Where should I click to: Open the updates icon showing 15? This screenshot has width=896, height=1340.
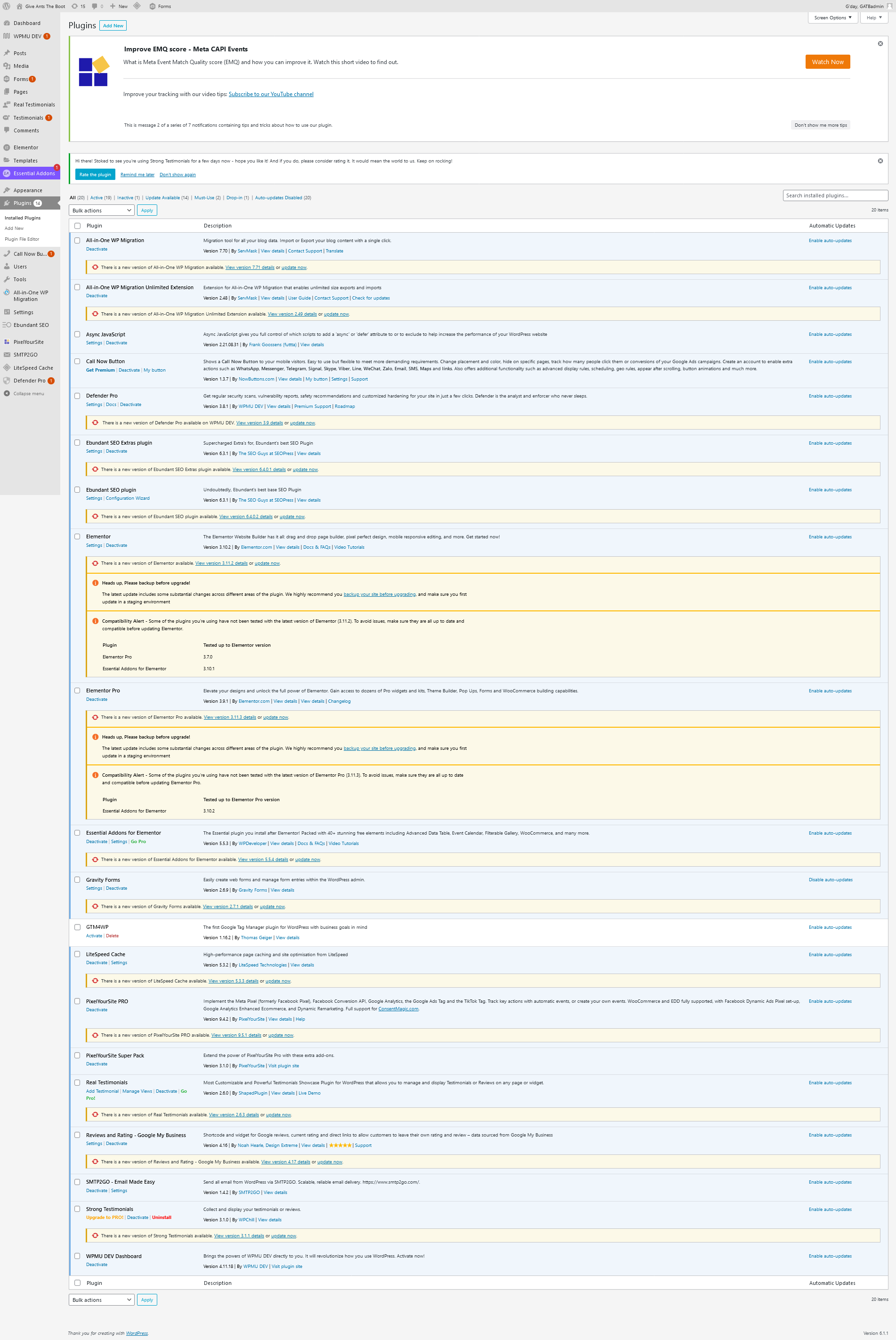[x=75, y=6]
